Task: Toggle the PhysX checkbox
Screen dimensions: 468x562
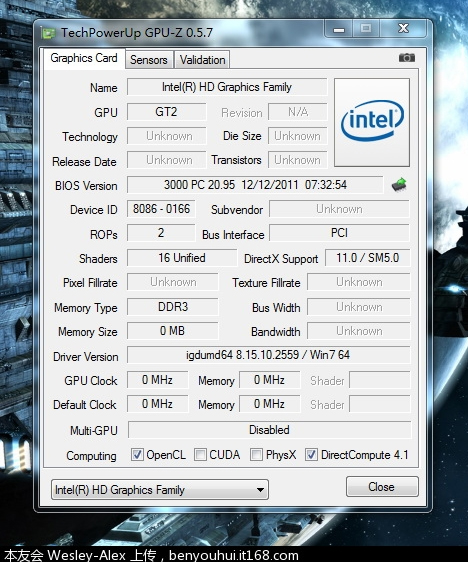Action: [x=256, y=454]
